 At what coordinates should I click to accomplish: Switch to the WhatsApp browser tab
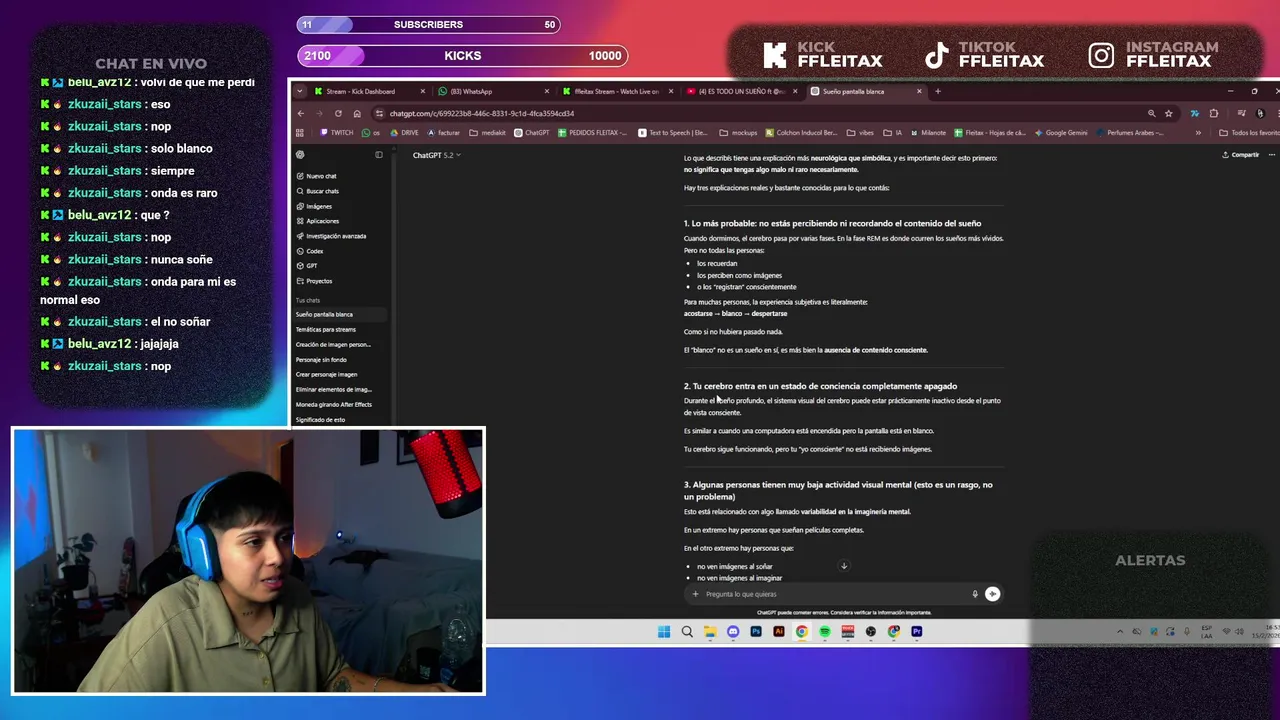492,91
